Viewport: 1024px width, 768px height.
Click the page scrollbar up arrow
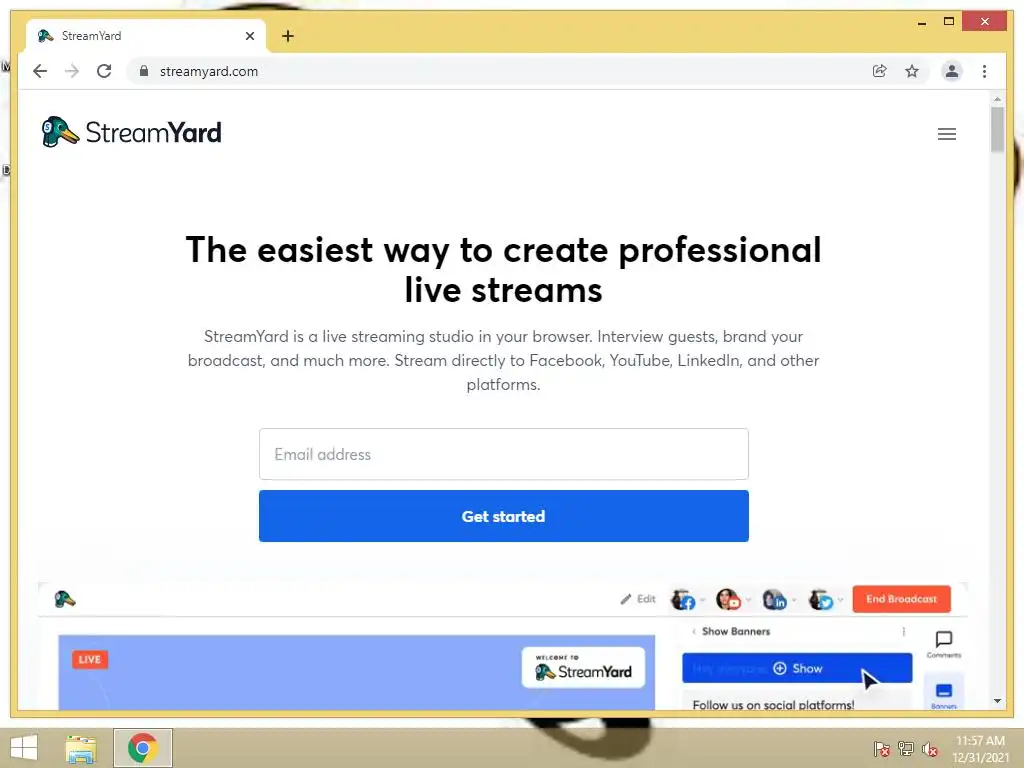[997, 99]
